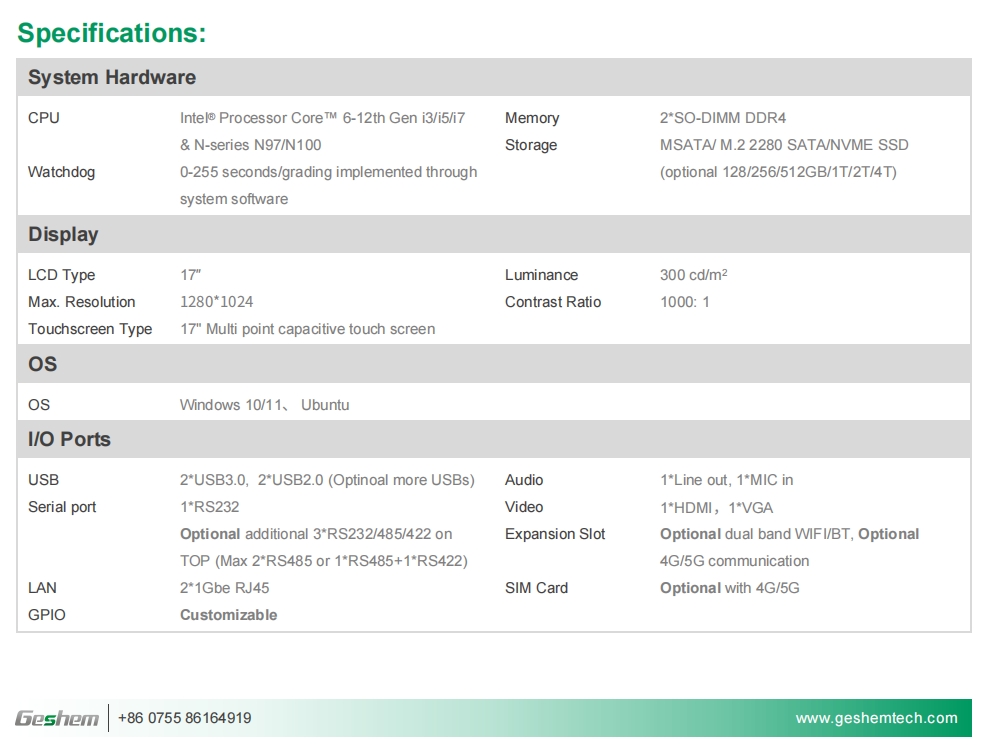Click the SIM Card label
990x745 pixels.
coord(536,588)
